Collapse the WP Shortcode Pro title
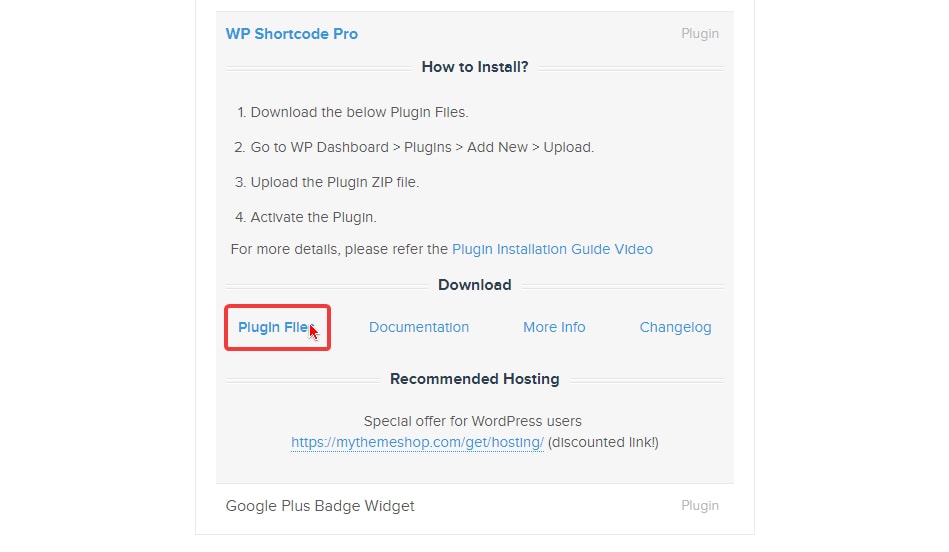This screenshot has height=552, width=949. tap(291, 34)
